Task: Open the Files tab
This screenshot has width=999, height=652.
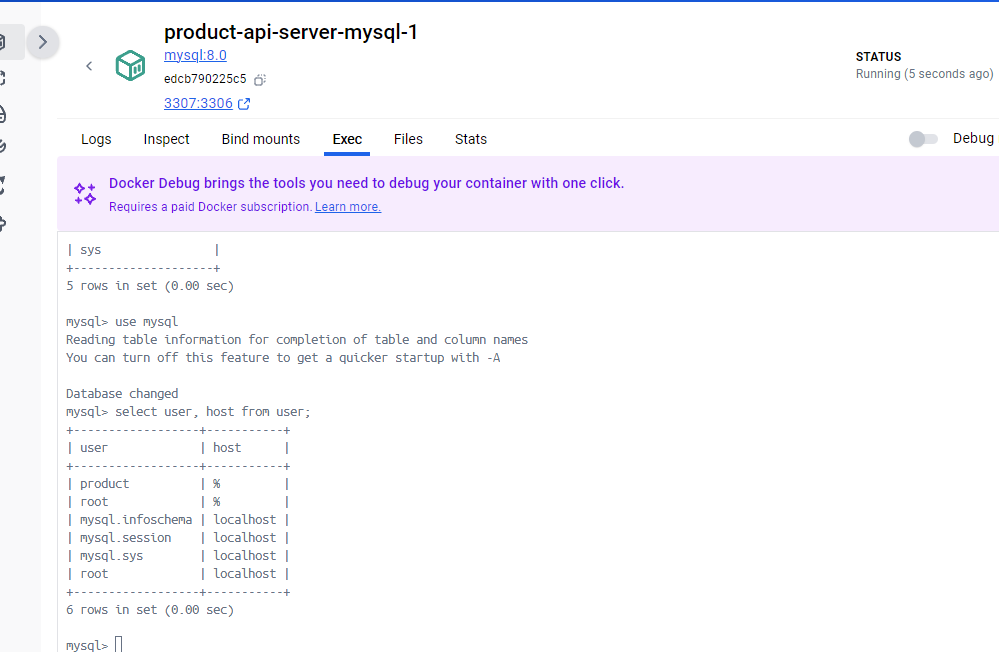Action: [x=408, y=139]
